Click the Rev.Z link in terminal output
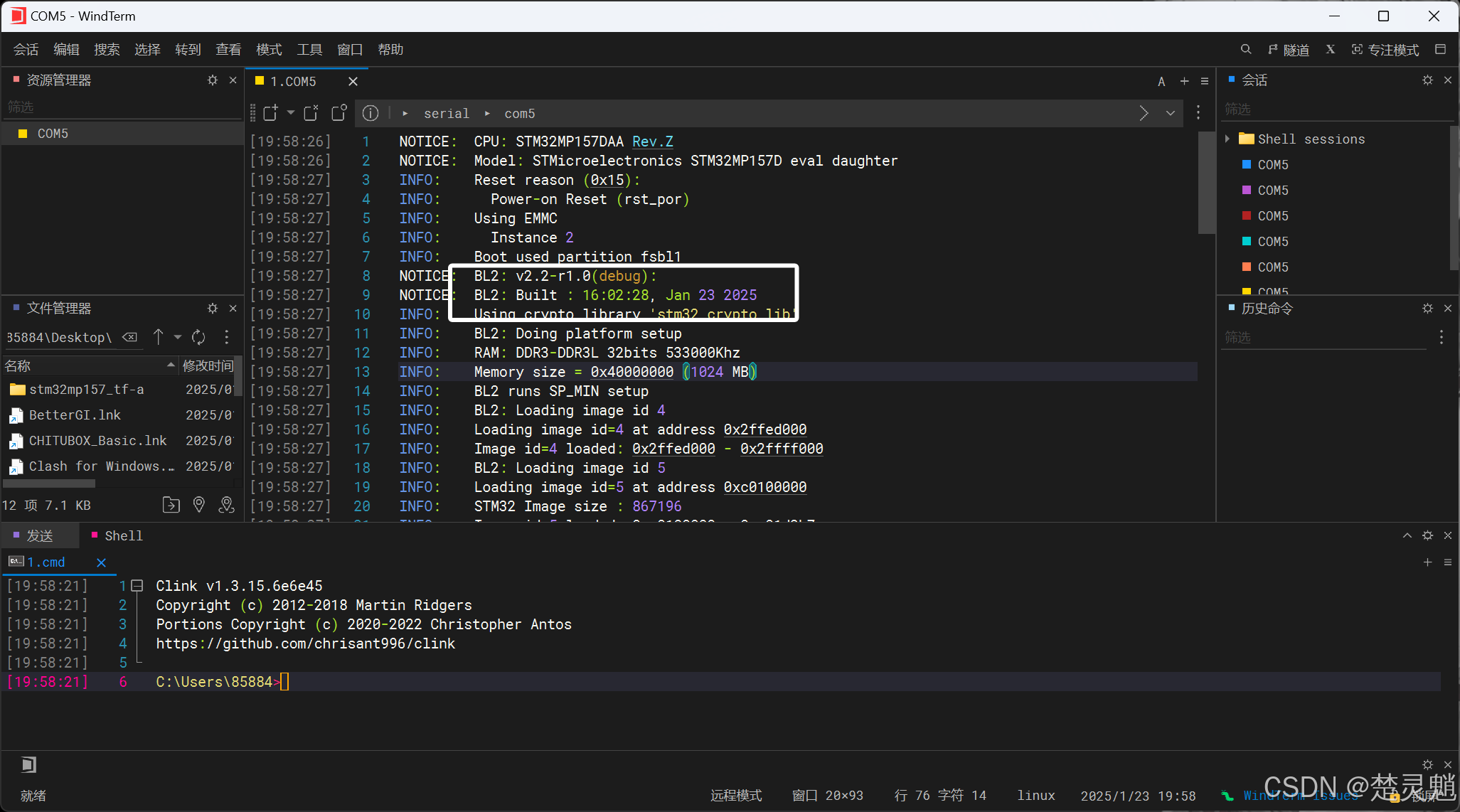This screenshot has height=812, width=1460. pos(652,141)
